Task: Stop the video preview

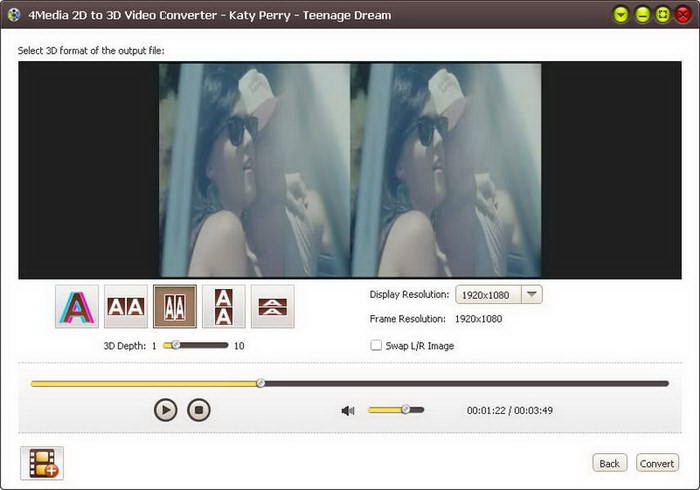Action: click(199, 410)
